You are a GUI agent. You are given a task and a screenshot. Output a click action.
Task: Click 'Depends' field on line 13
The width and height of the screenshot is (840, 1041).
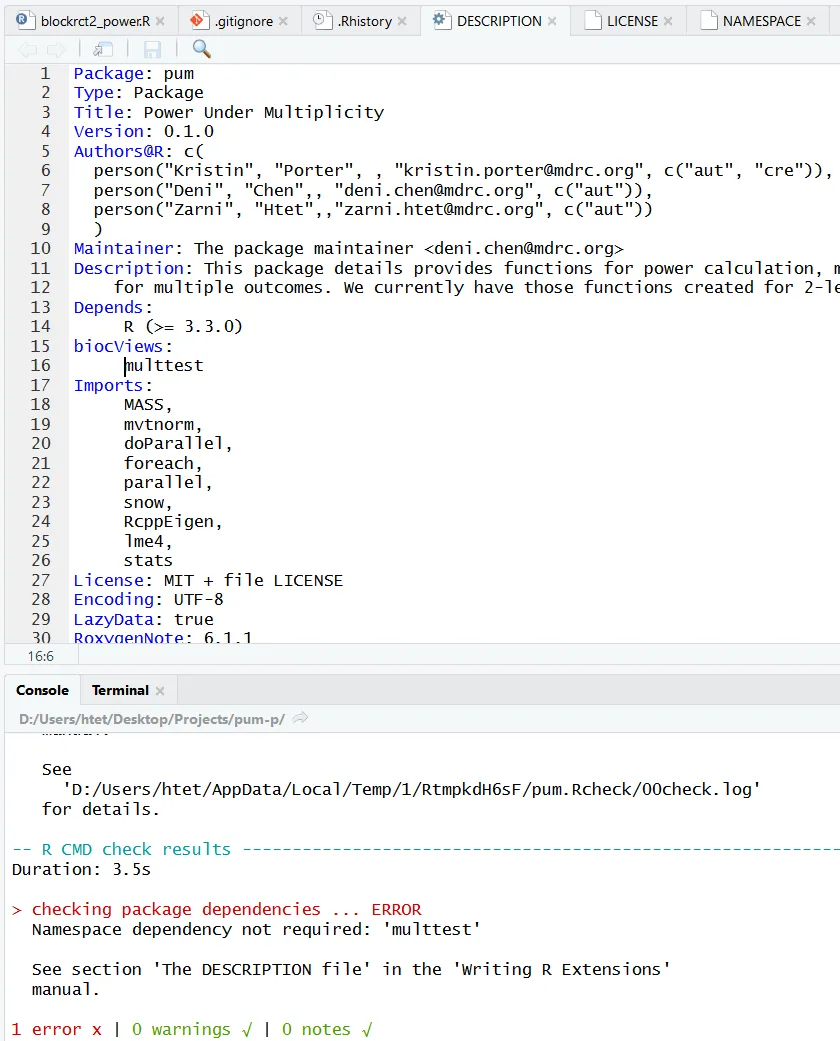point(108,307)
